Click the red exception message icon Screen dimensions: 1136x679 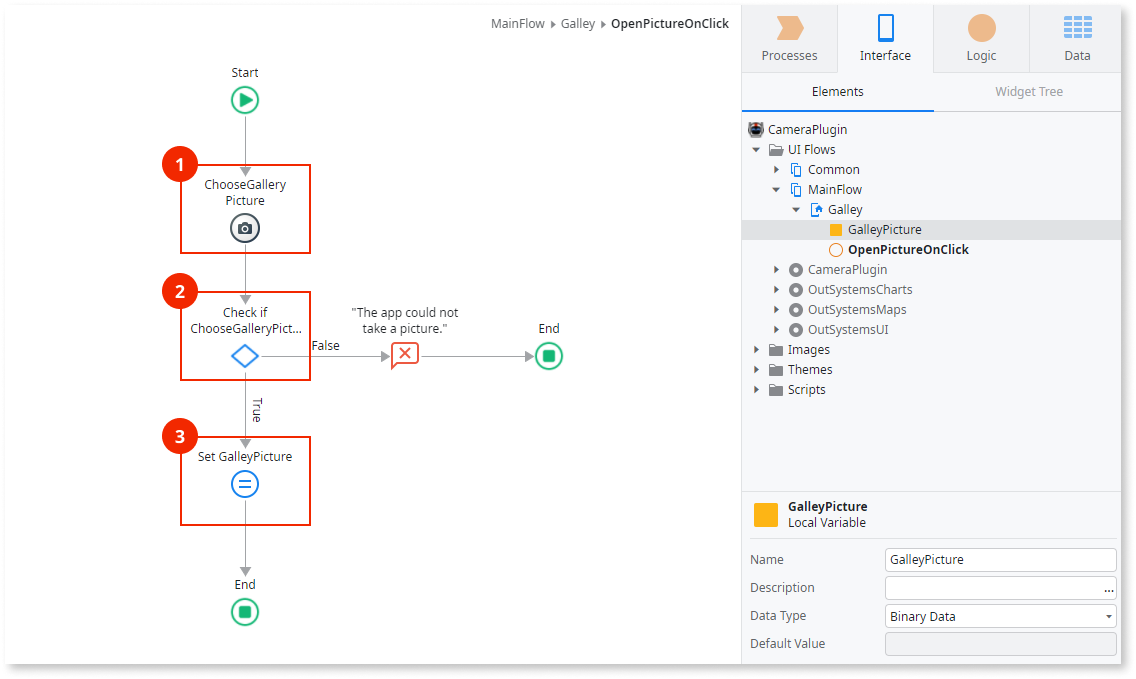coord(404,355)
